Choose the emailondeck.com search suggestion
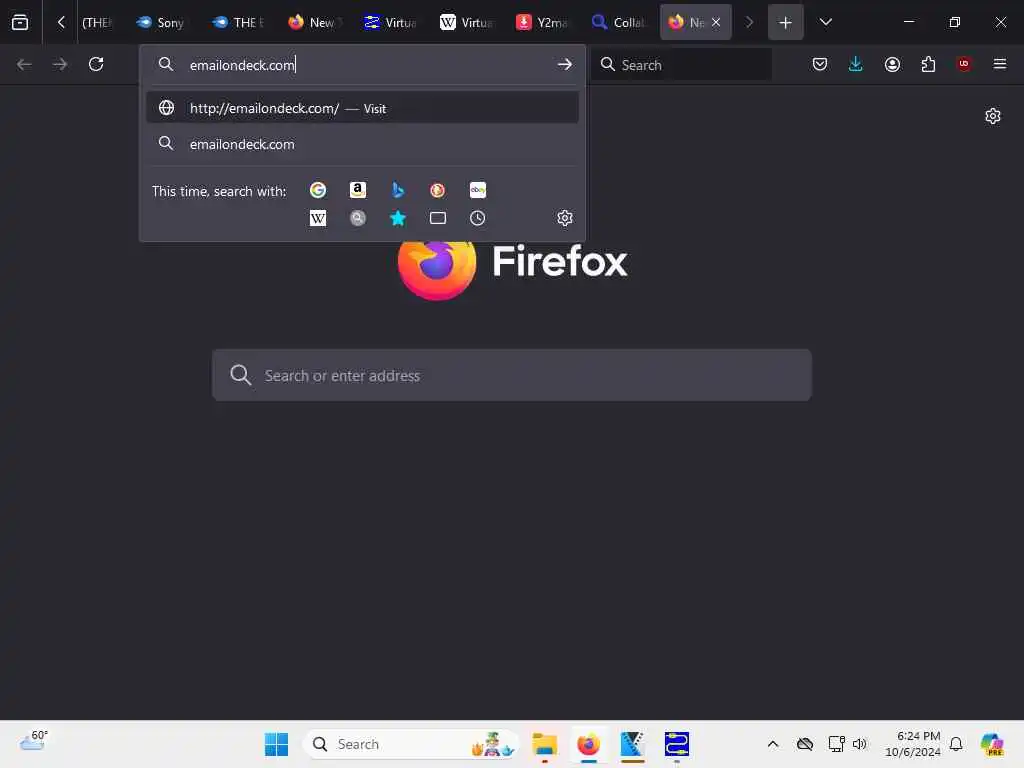Viewport: 1024px width, 768px height. pos(362,144)
